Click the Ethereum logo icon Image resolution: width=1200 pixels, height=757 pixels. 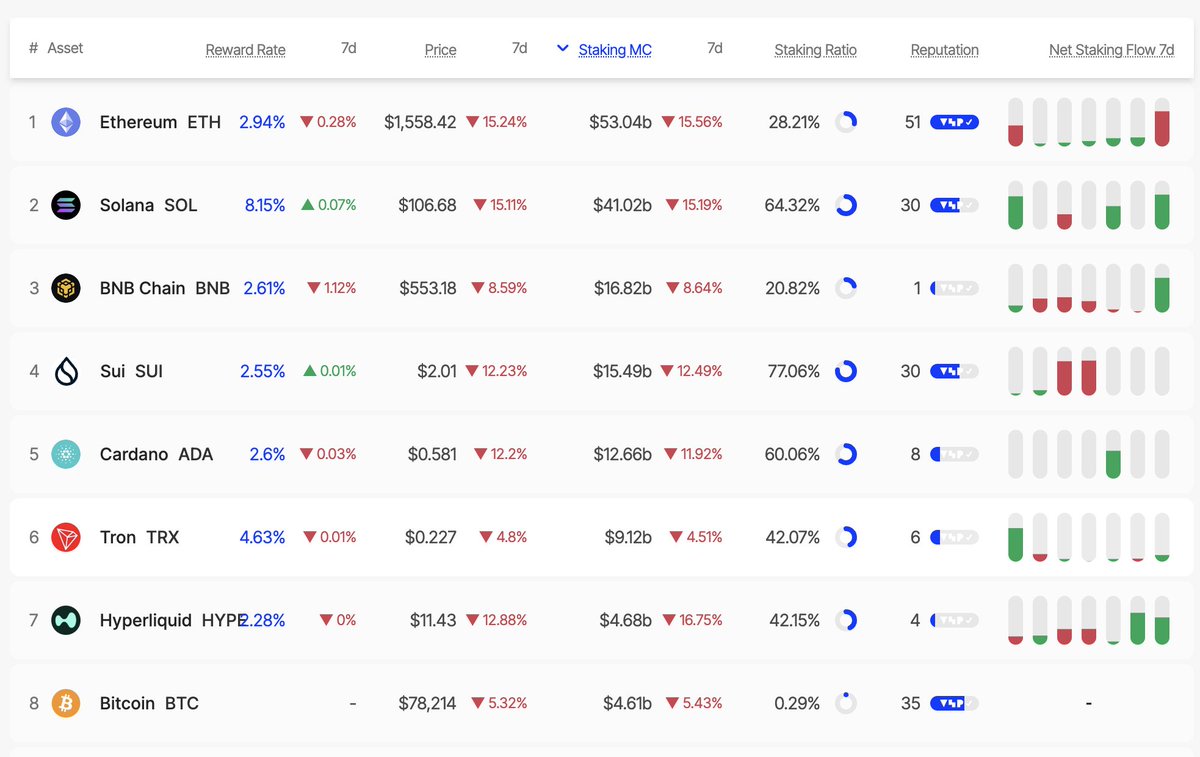[65, 122]
